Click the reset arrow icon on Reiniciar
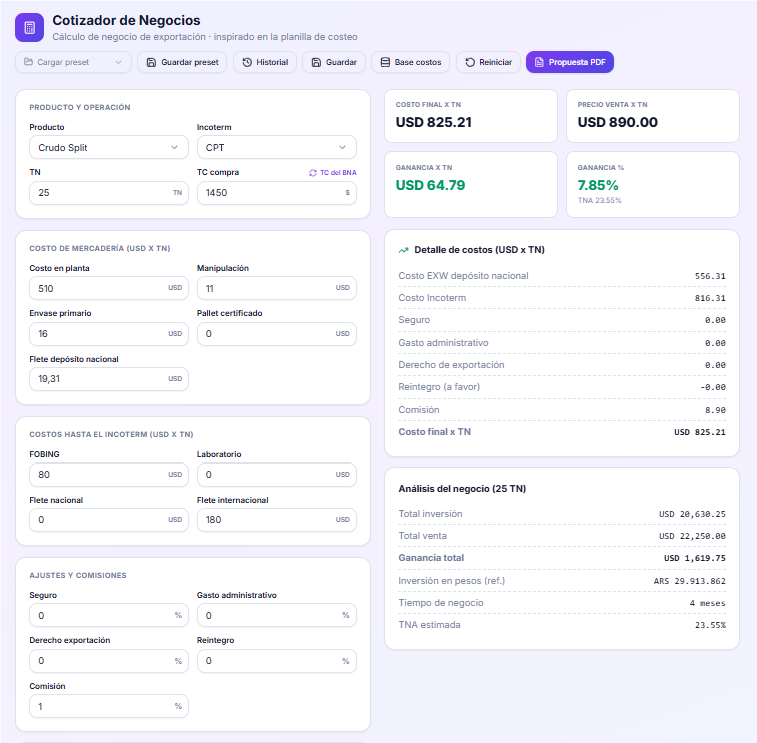This screenshot has height=743, width=757. [x=470, y=62]
